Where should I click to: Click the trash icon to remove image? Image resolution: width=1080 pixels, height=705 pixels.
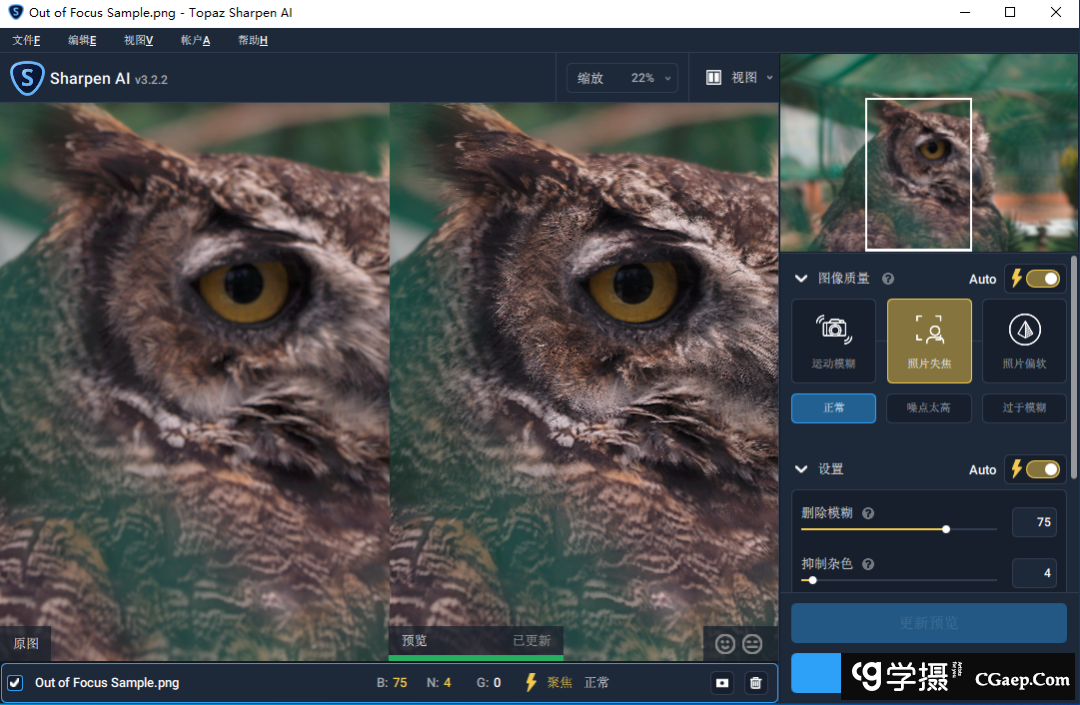756,683
